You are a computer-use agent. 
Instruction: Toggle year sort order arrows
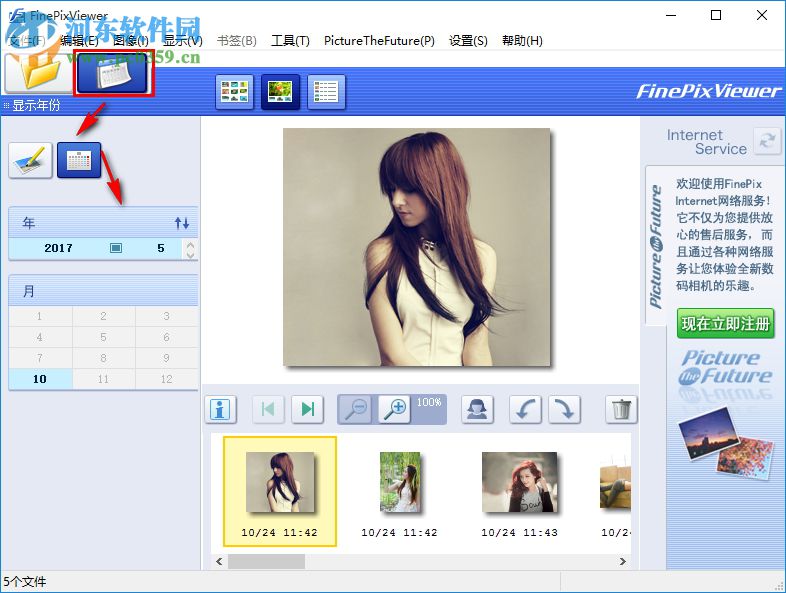181,223
